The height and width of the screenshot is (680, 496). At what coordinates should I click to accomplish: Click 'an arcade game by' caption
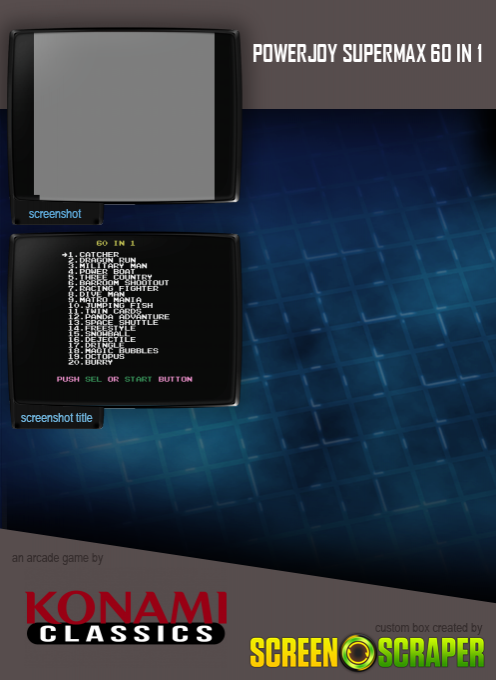pyautogui.click(x=57, y=558)
